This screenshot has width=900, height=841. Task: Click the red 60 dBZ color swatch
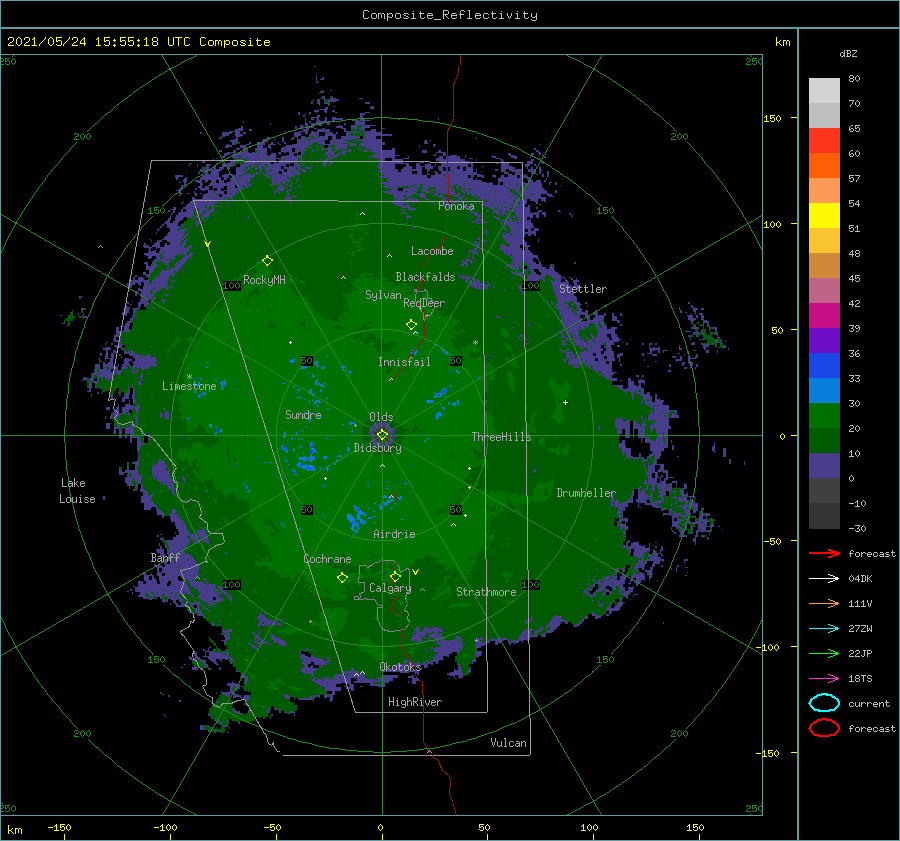click(824, 141)
